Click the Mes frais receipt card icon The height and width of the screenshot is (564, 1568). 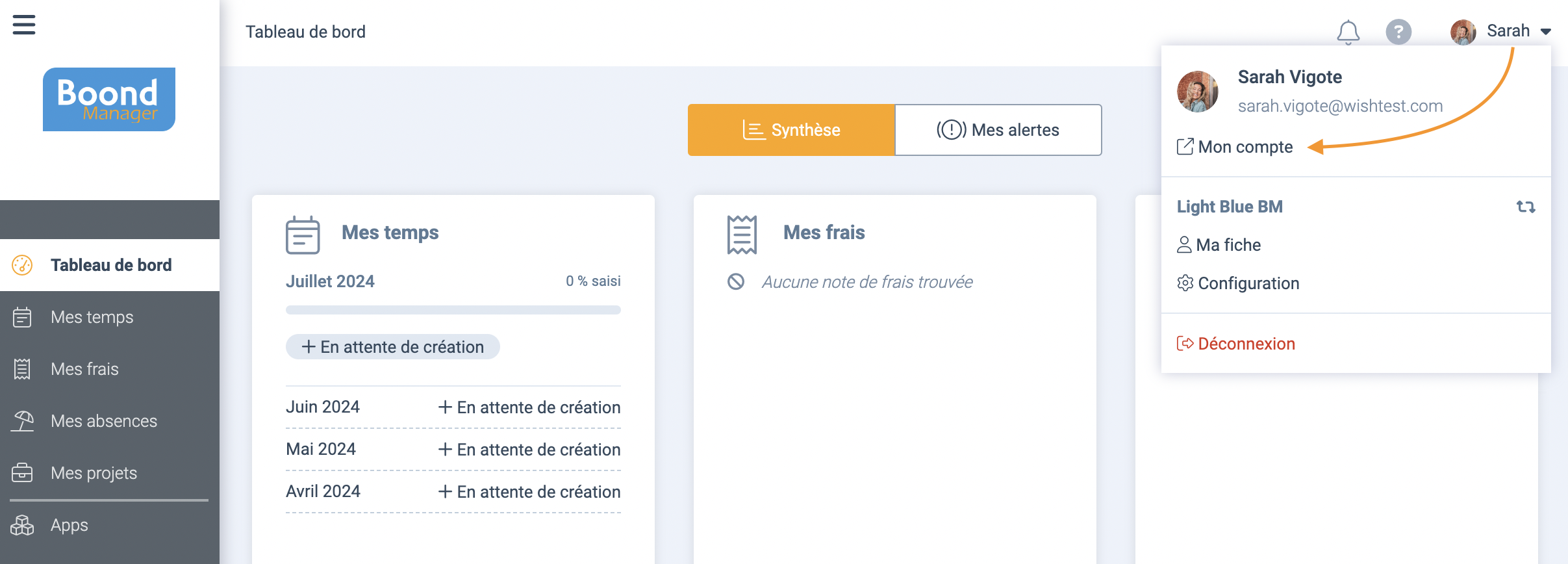point(742,235)
